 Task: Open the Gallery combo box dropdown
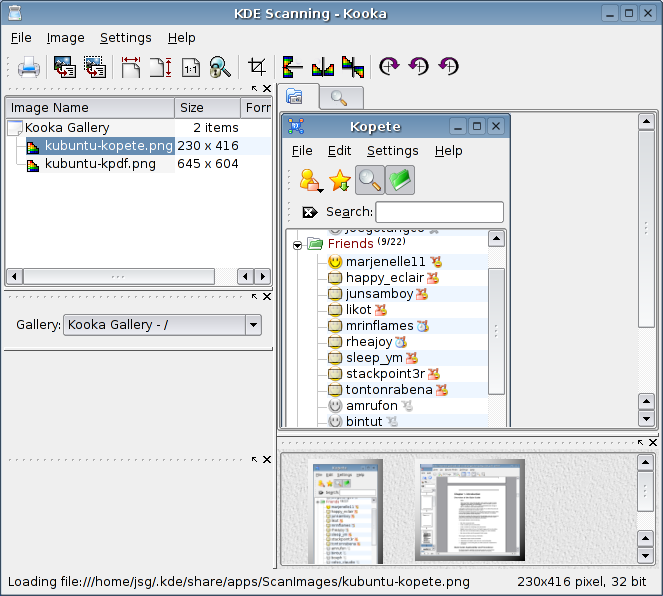(253, 325)
